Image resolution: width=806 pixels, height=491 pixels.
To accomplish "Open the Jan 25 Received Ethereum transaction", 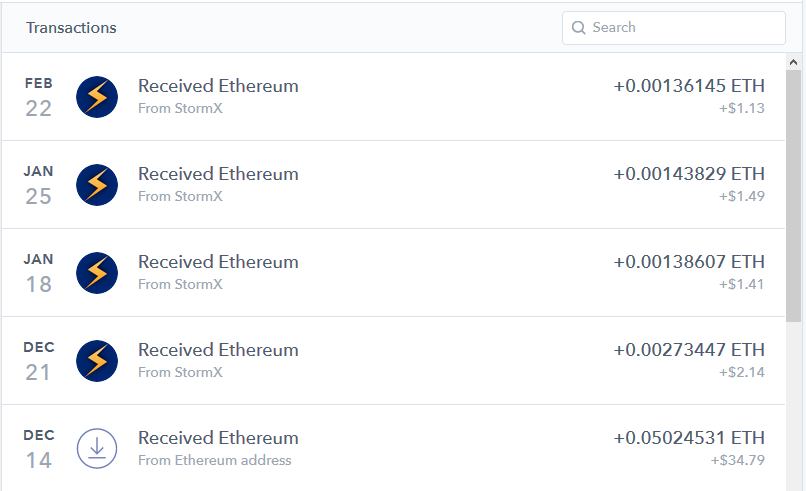I will tap(218, 174).
